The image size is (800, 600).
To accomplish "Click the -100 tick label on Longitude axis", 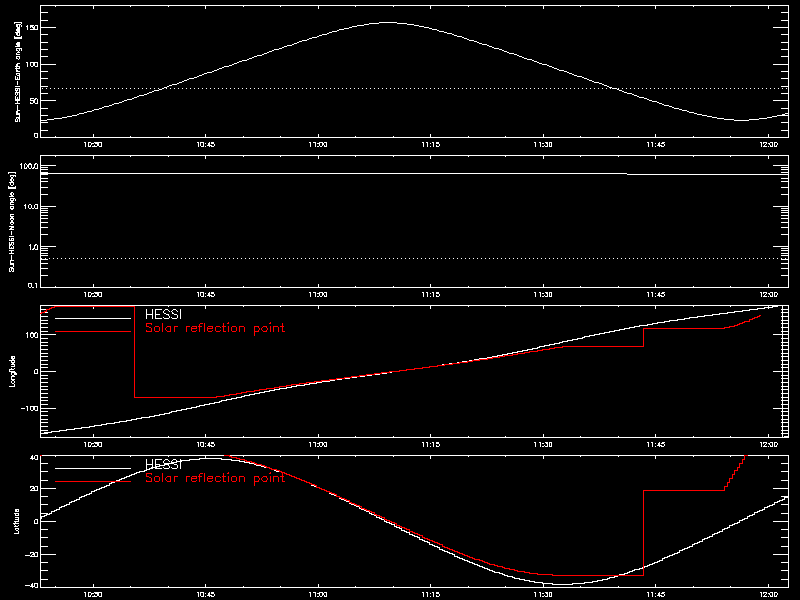I will pos(30,409).
